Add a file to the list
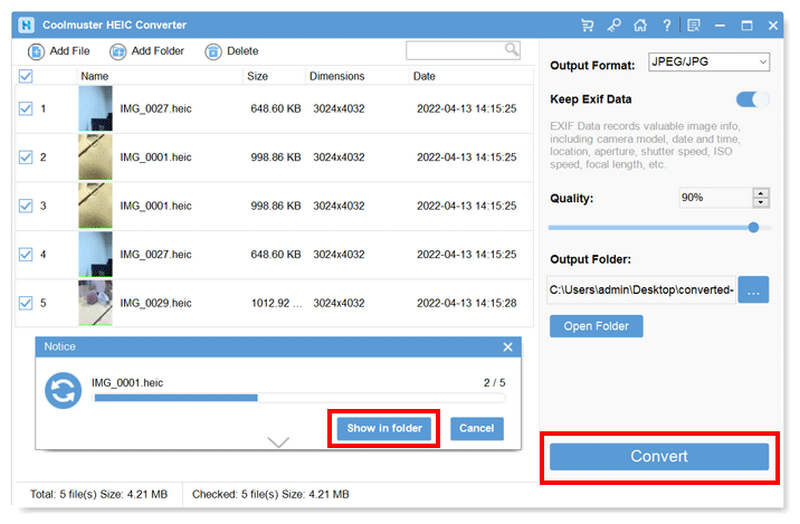 click(x=59, y=51)
